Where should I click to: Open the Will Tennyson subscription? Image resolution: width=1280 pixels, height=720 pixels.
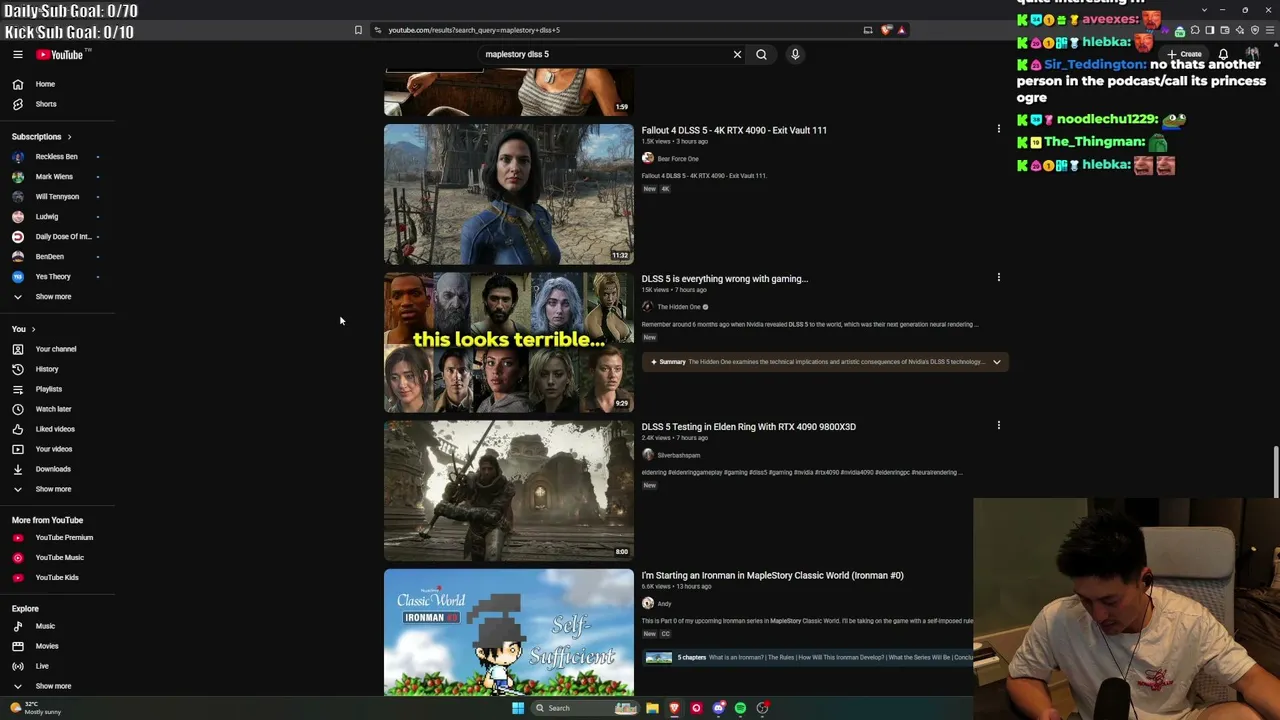click(x=58, y=197)
